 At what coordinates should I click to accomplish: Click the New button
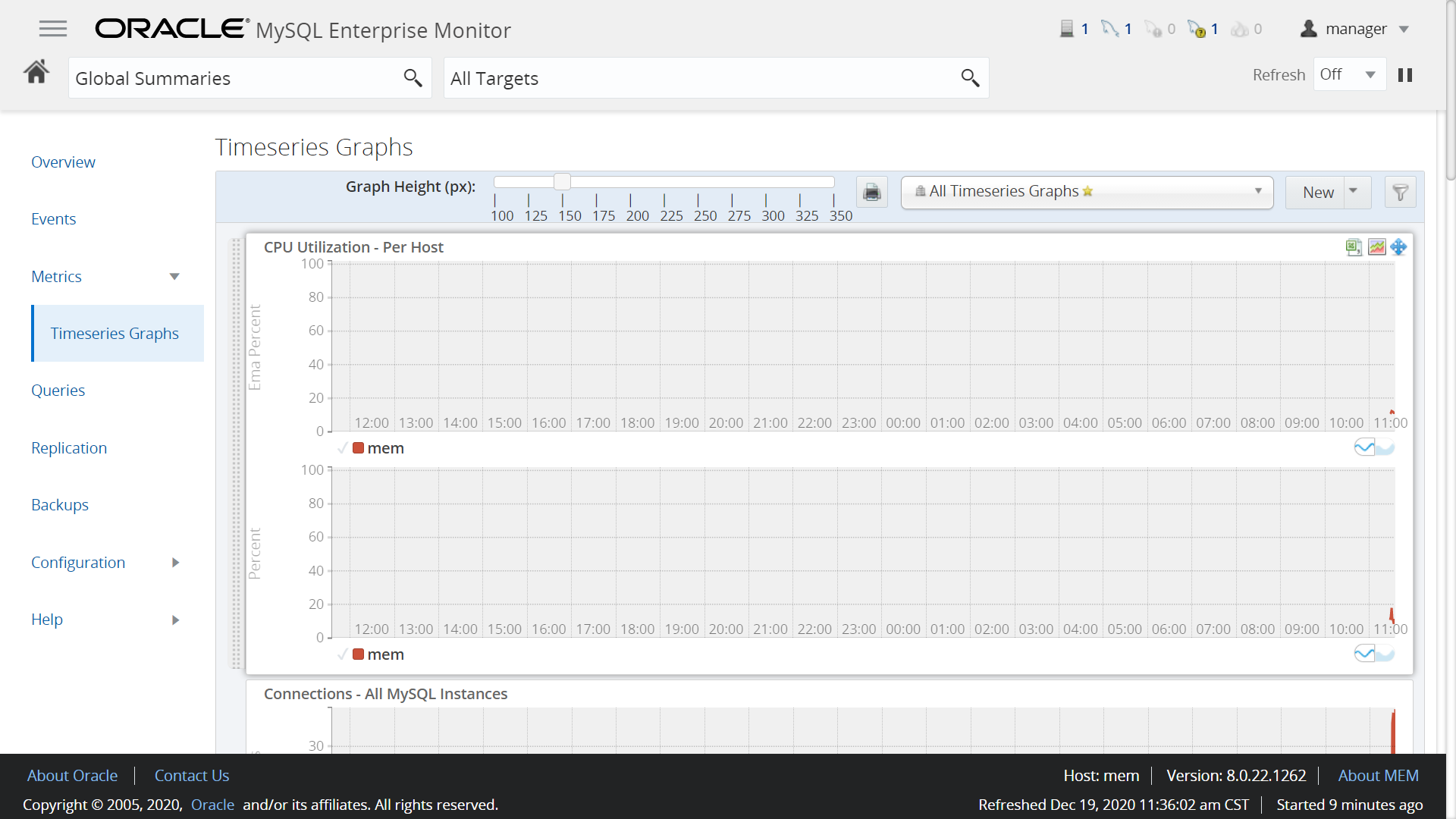pos(1318,193)
